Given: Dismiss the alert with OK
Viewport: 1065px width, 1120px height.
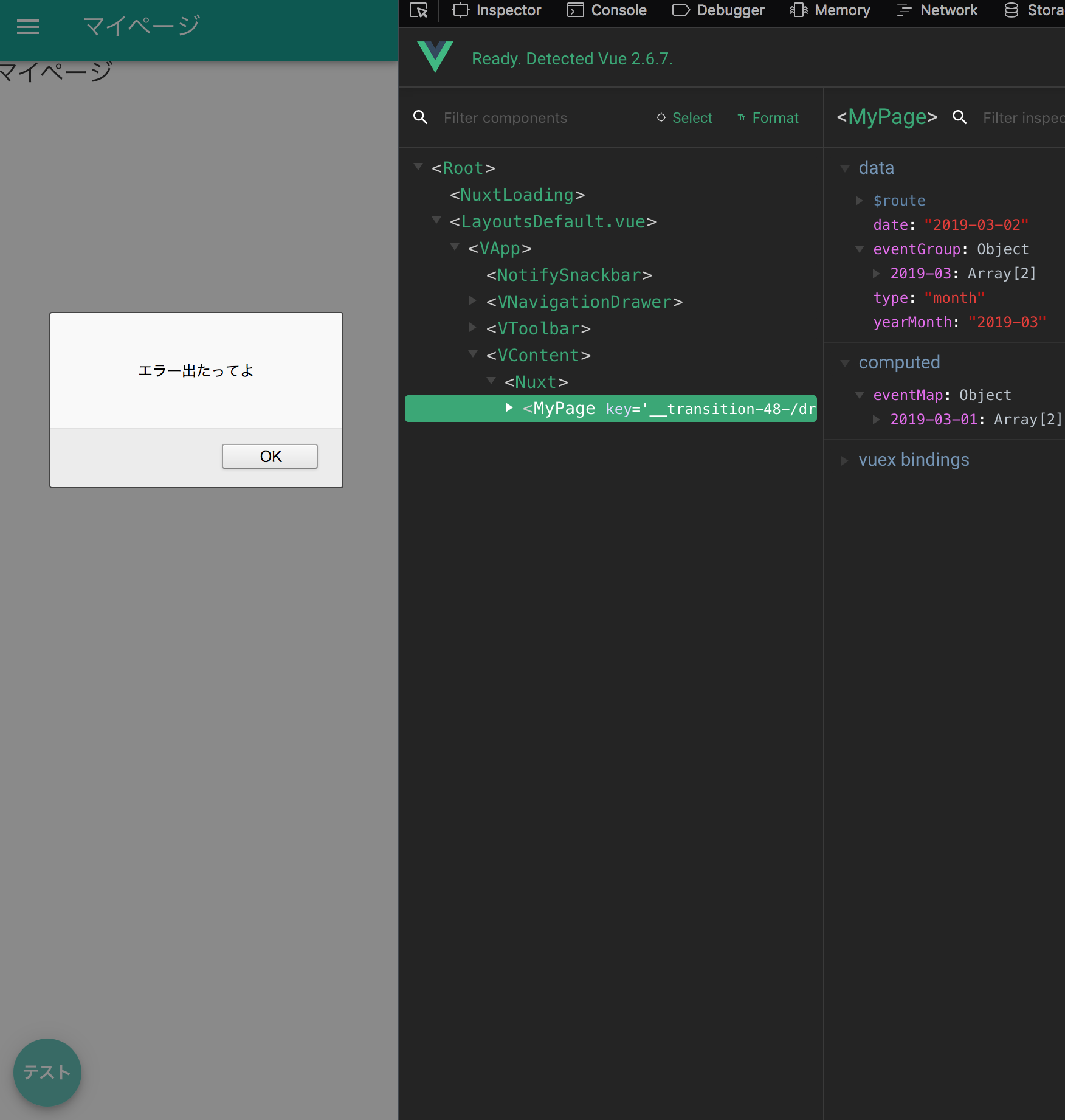Looking at the screenshot, I should coord(270,456).
